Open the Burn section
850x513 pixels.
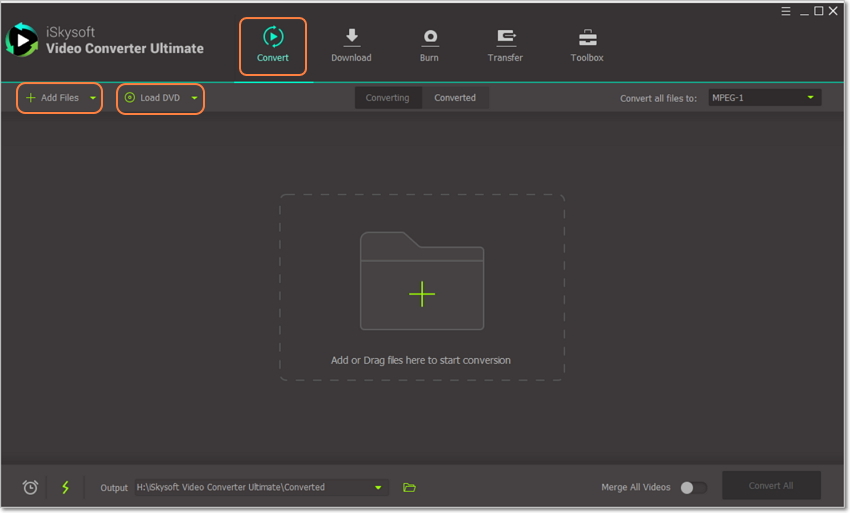pos(429,46)
